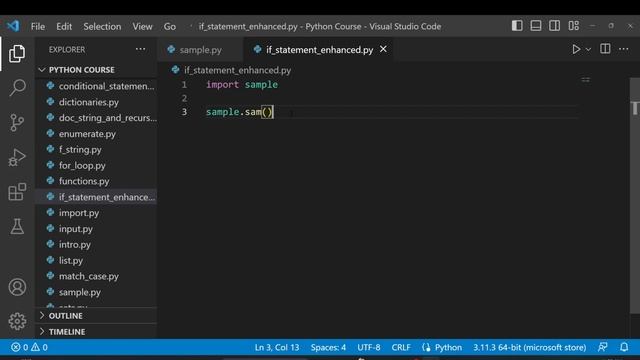The image size is (640, 360).
Task: Open the View menu
Action: click(x=142, y=27)
